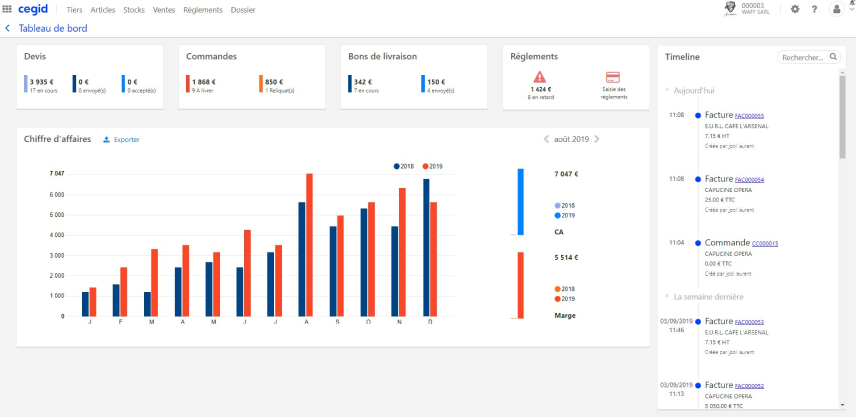
Task: Click the upload icon beside Exporter
Action: pos(107,140)
